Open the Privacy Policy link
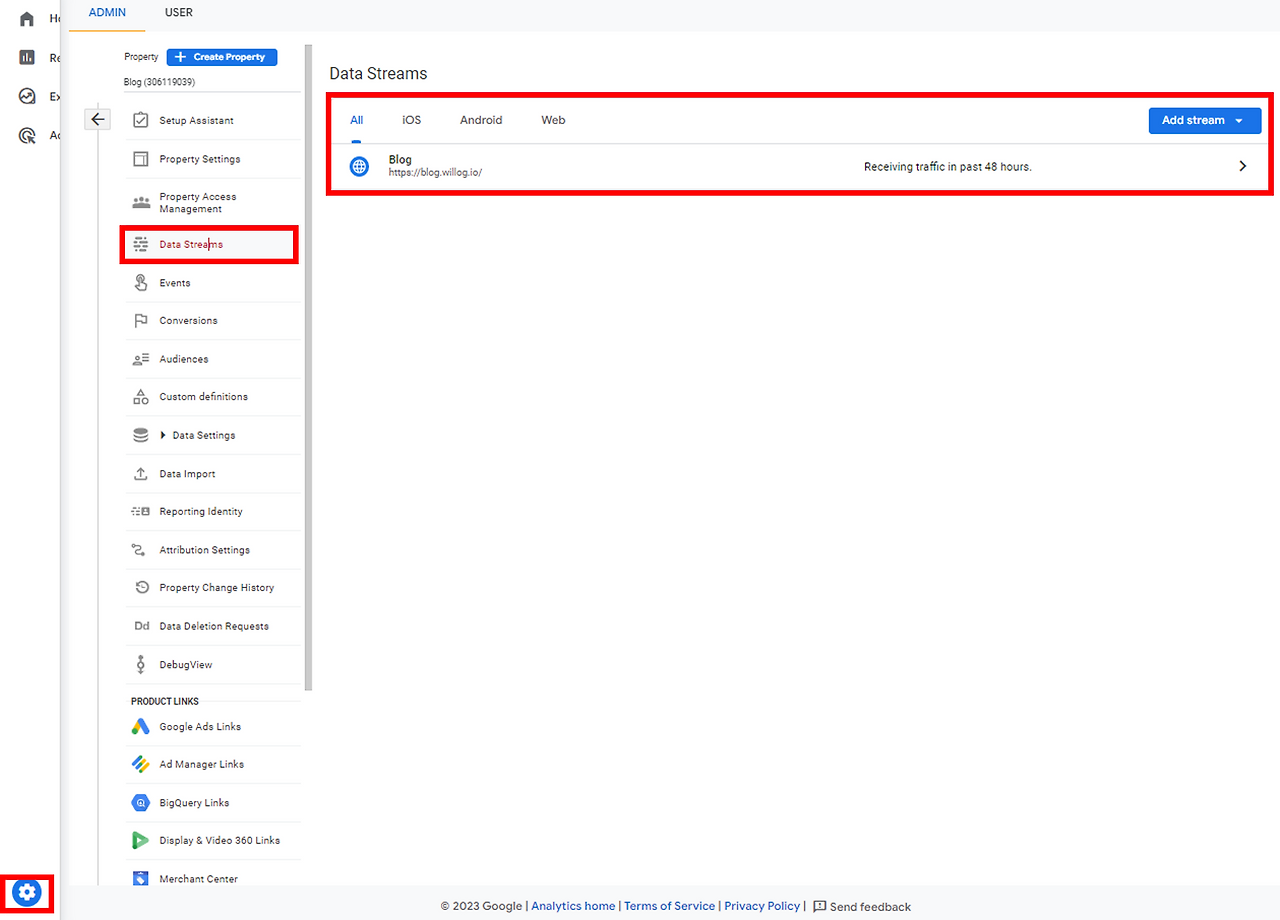The image size is (1280, 920). pyautogui.click(x=762, y=906)
